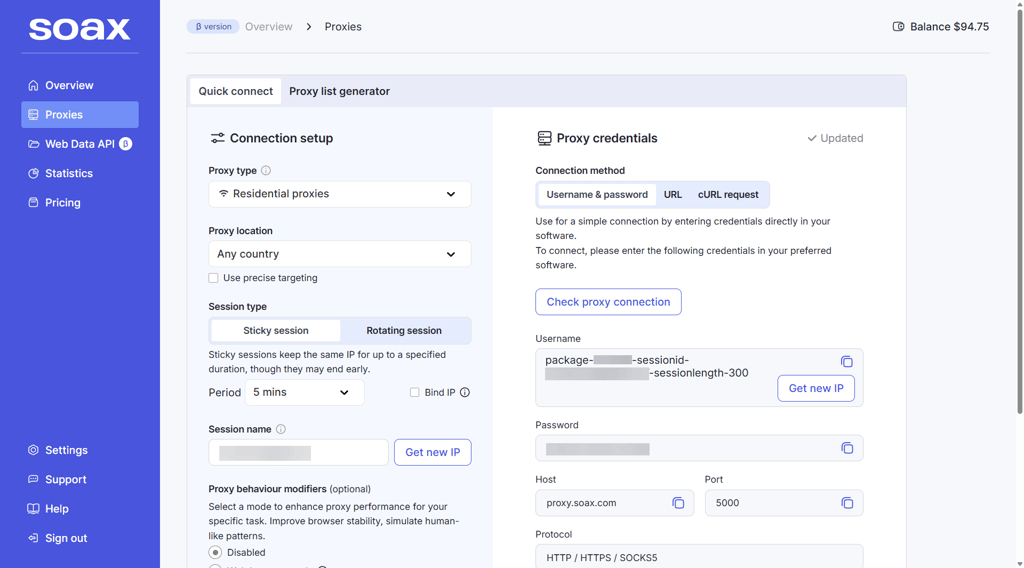Copy the Password value
The width and height of the screenshot is (1024, 568).
847,449
